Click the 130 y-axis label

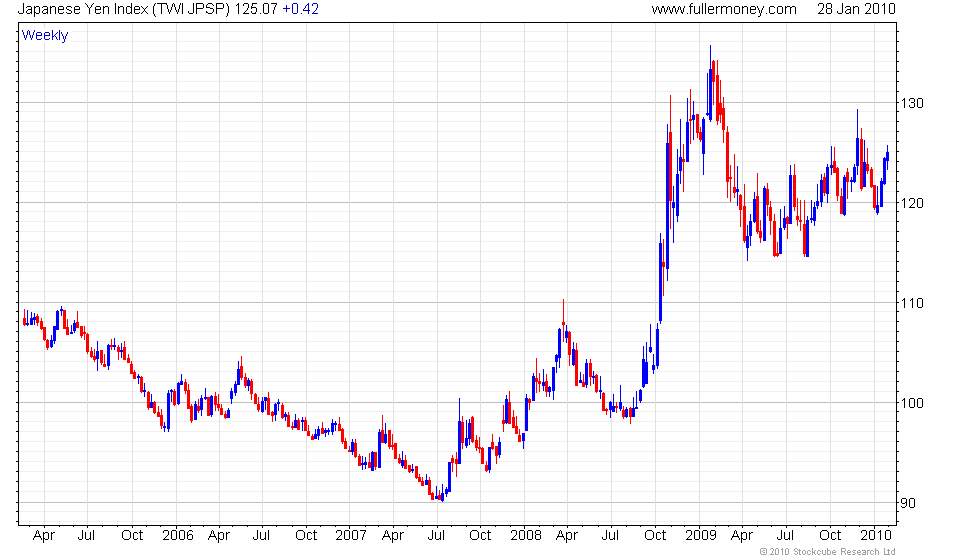(x=912, y=103)
